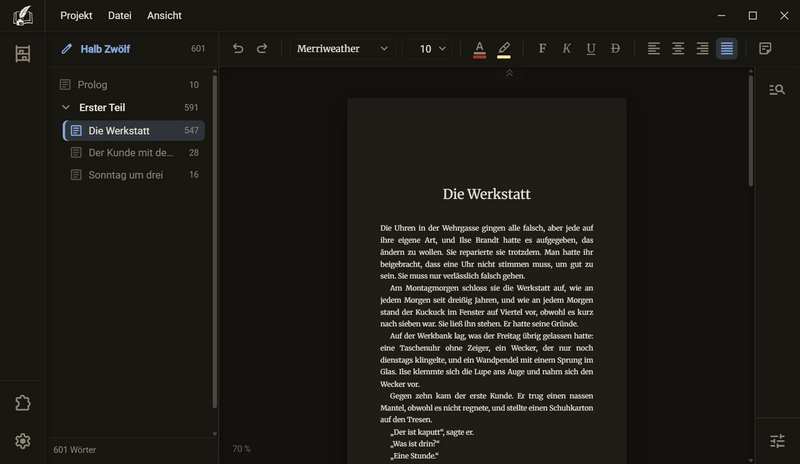Click the Die Werkstatt chapter heading

[x=487, y=194]
